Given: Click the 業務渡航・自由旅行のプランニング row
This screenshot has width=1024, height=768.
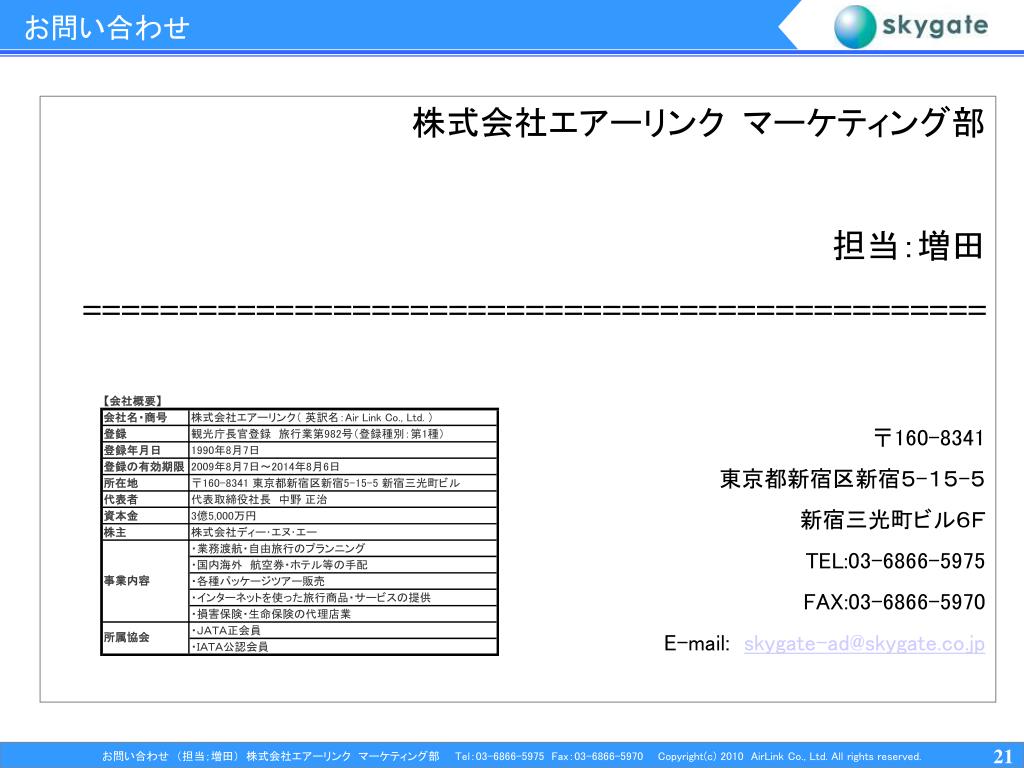Looking at the screenshot, I should coord(344,548).
